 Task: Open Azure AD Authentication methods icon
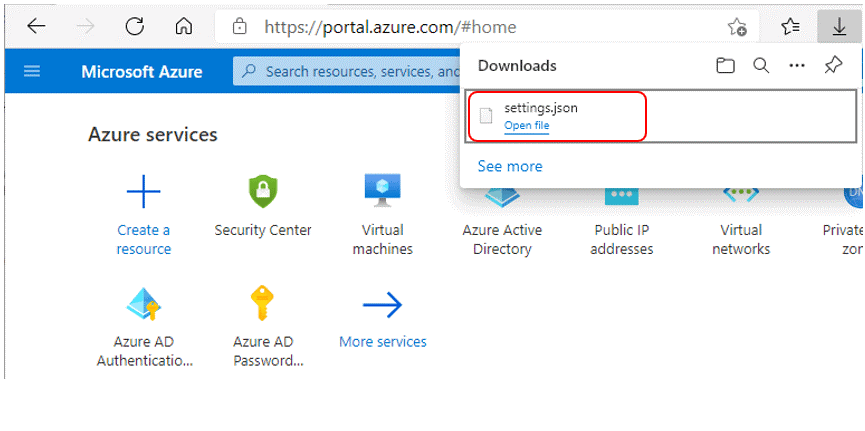tap(143, 304)
